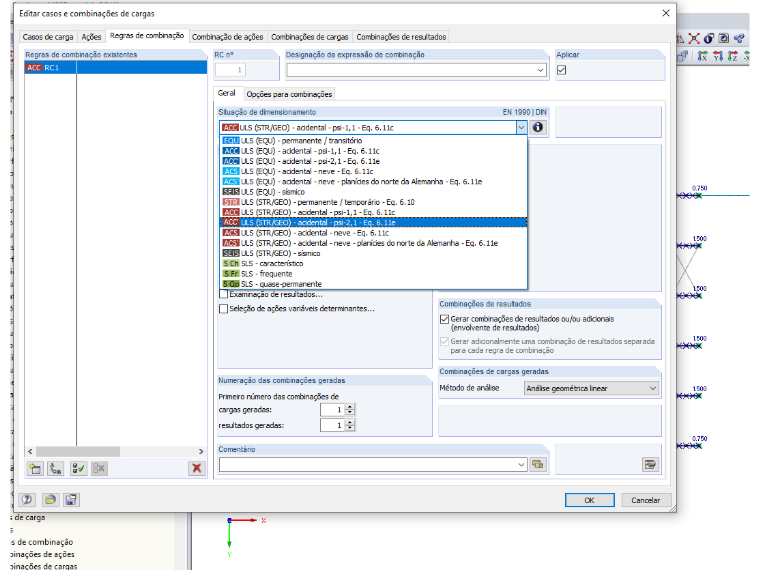The height and width of the screenshot is (570, 760).
Task: Open Método de análise dropdown
Action: [652, 388]
